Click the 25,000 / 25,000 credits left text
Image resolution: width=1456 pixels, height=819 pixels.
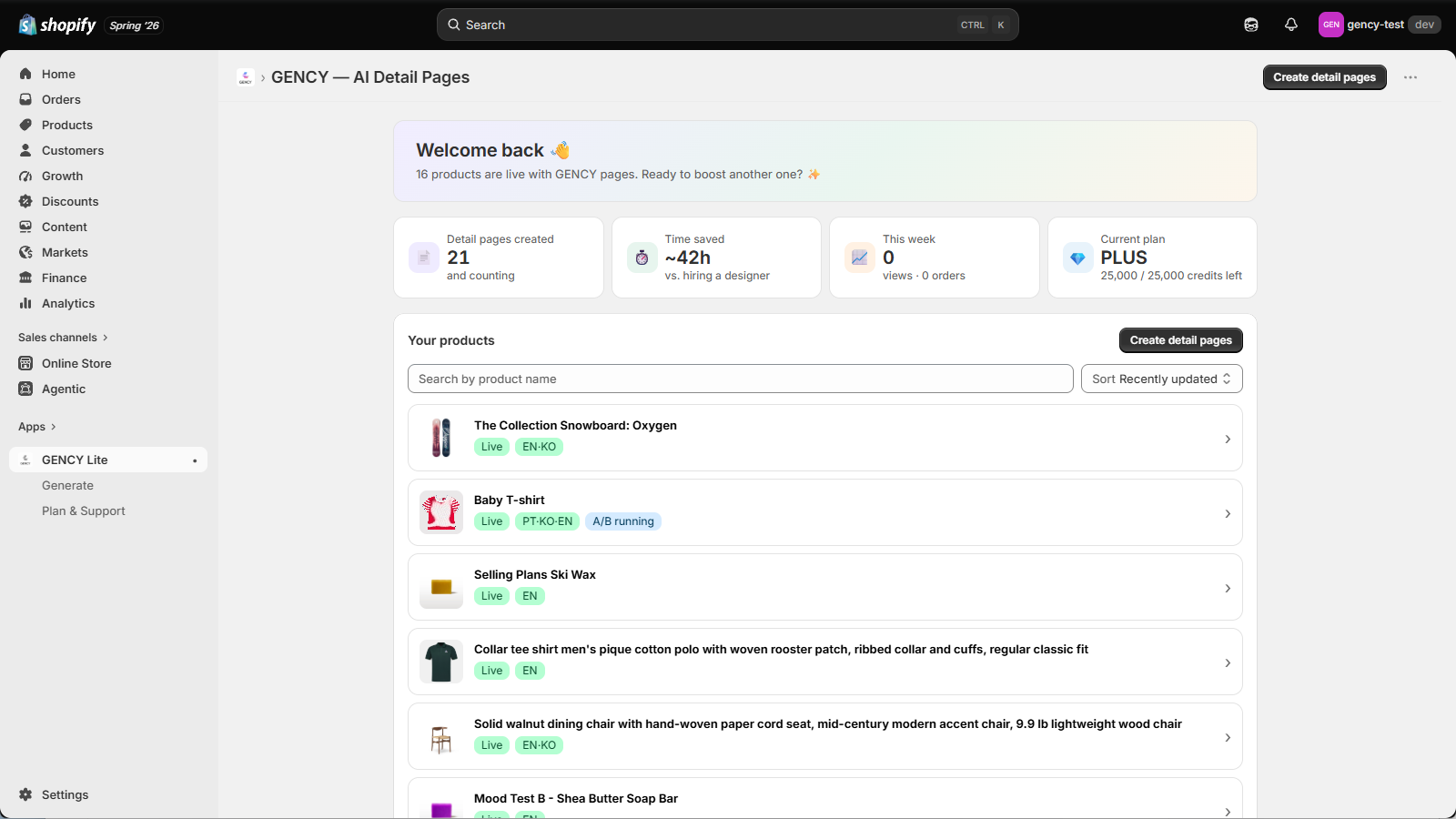click(1171, 276)
